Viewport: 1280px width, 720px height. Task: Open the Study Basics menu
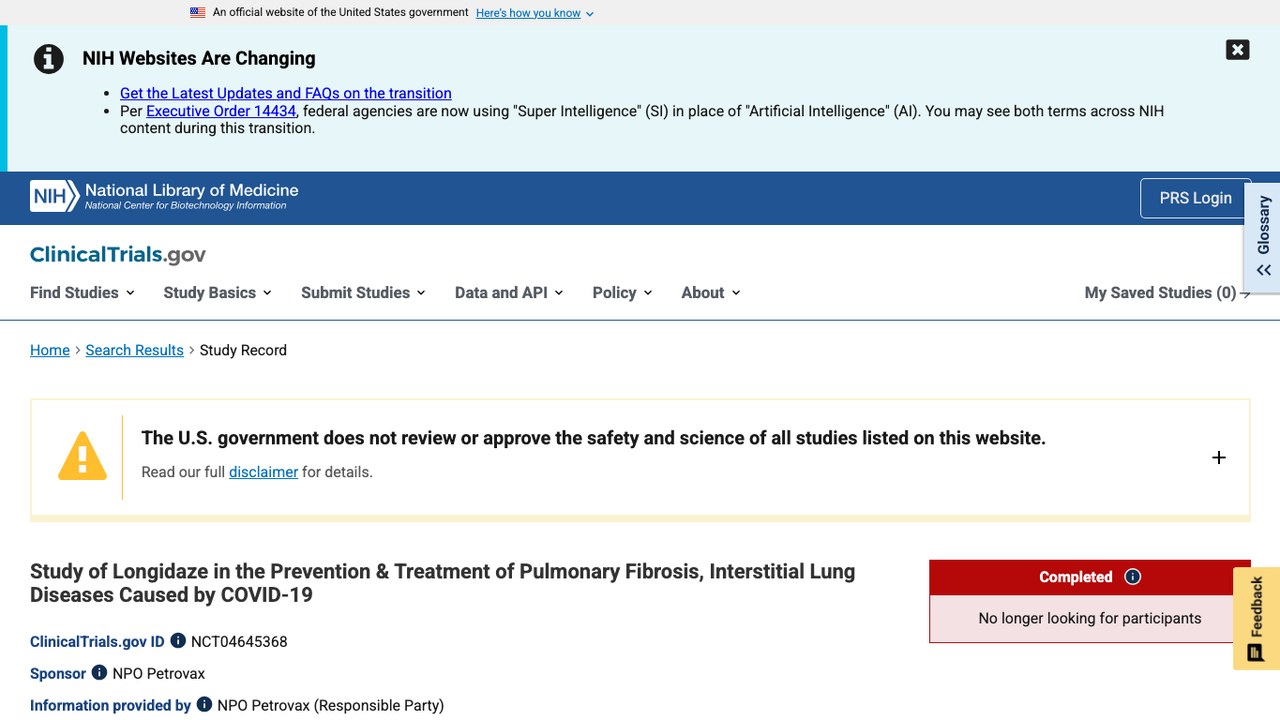point(217,293)
